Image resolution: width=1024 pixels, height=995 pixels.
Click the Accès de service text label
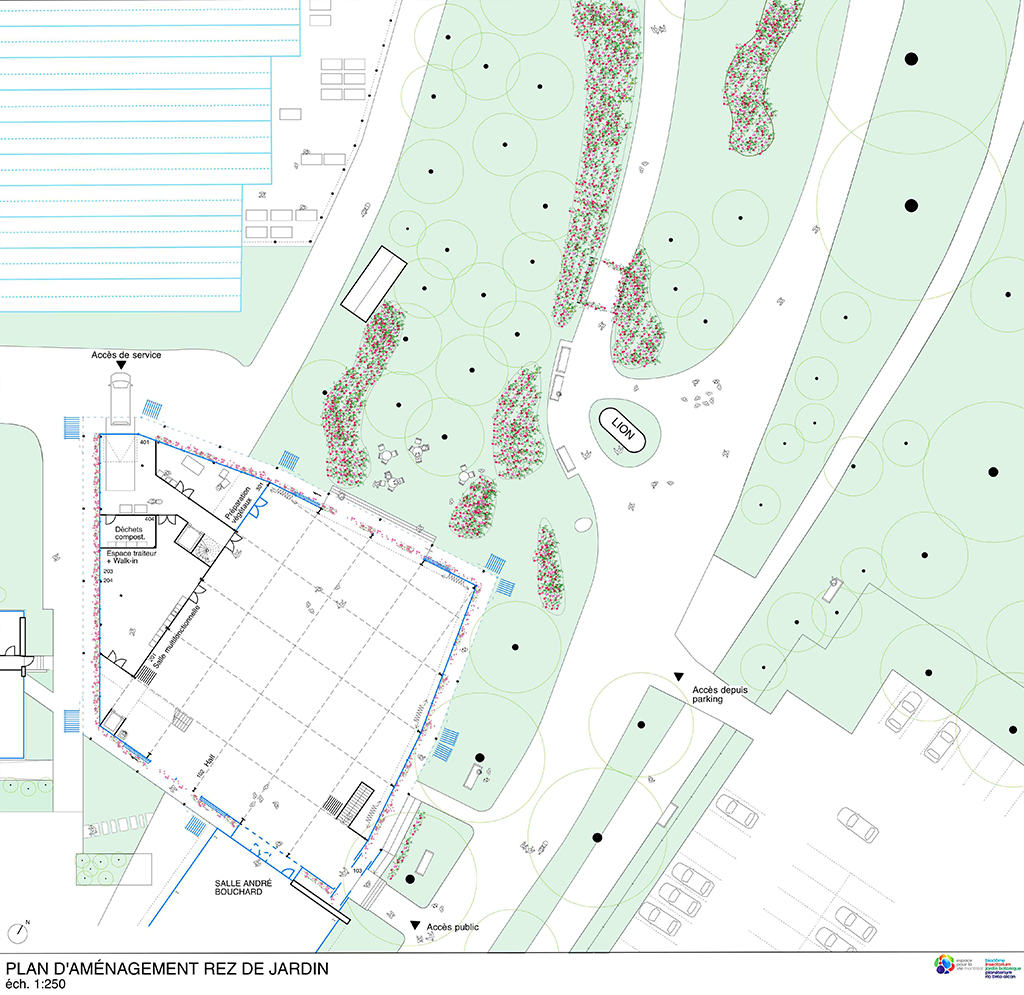pos(126,355)
